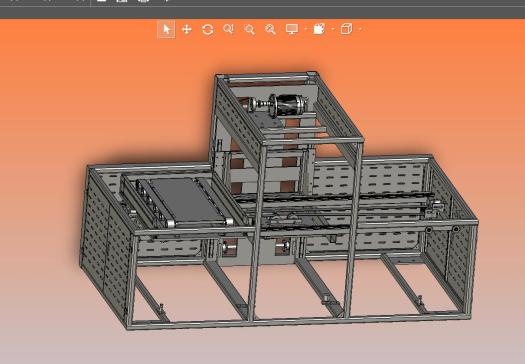525x364 pixels.
Task: Open the monitor display settings icon
Action: click(292, 29)
